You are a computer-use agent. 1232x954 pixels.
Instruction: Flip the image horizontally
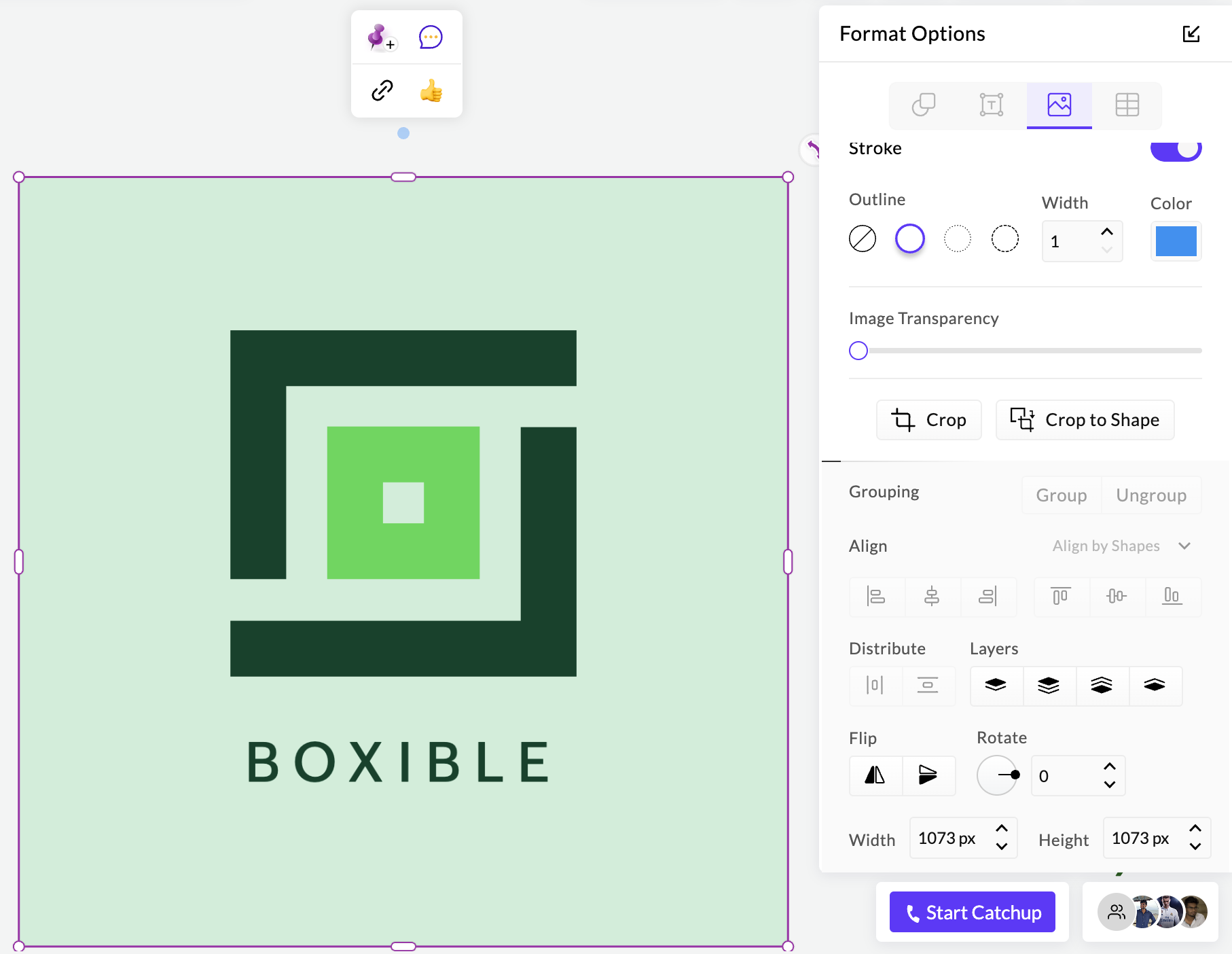pyautogui.click(x=875, y=775)
